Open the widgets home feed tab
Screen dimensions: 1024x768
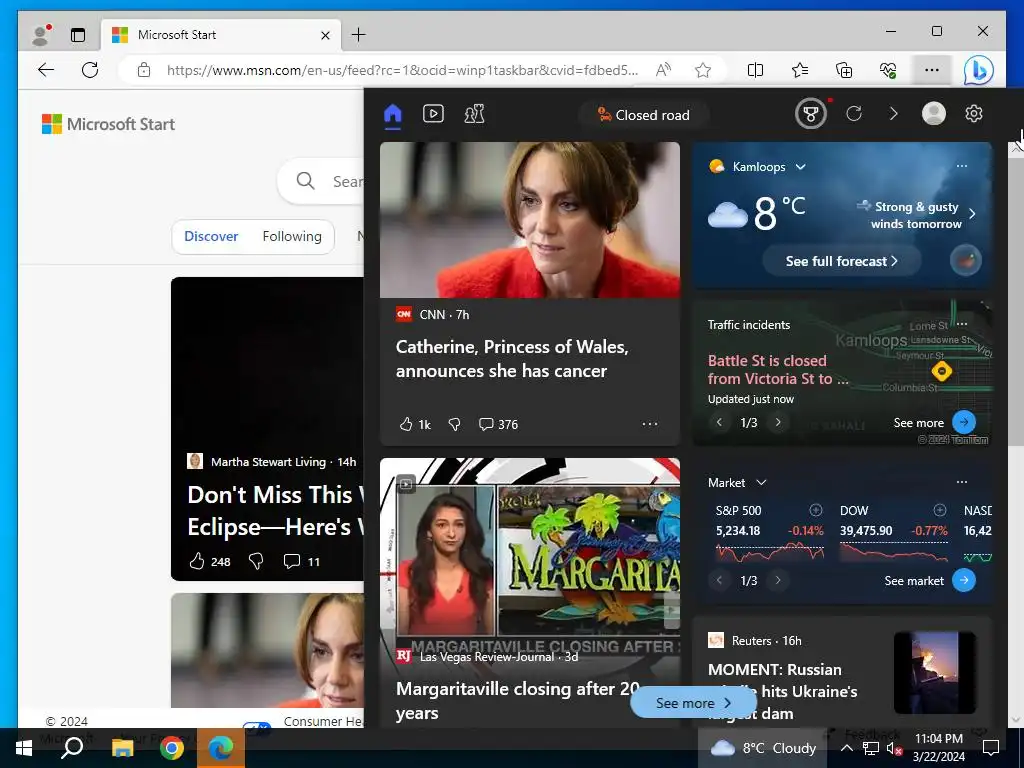click(392, 114)
